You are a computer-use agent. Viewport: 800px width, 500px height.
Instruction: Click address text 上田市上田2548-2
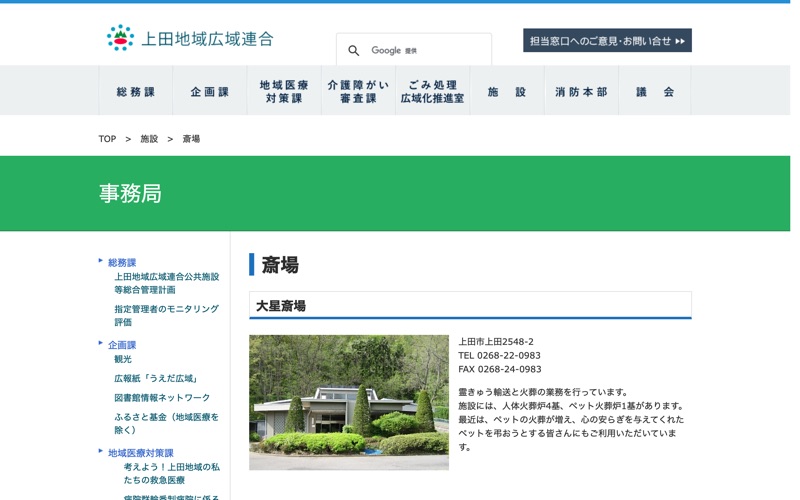click(496, 342)
